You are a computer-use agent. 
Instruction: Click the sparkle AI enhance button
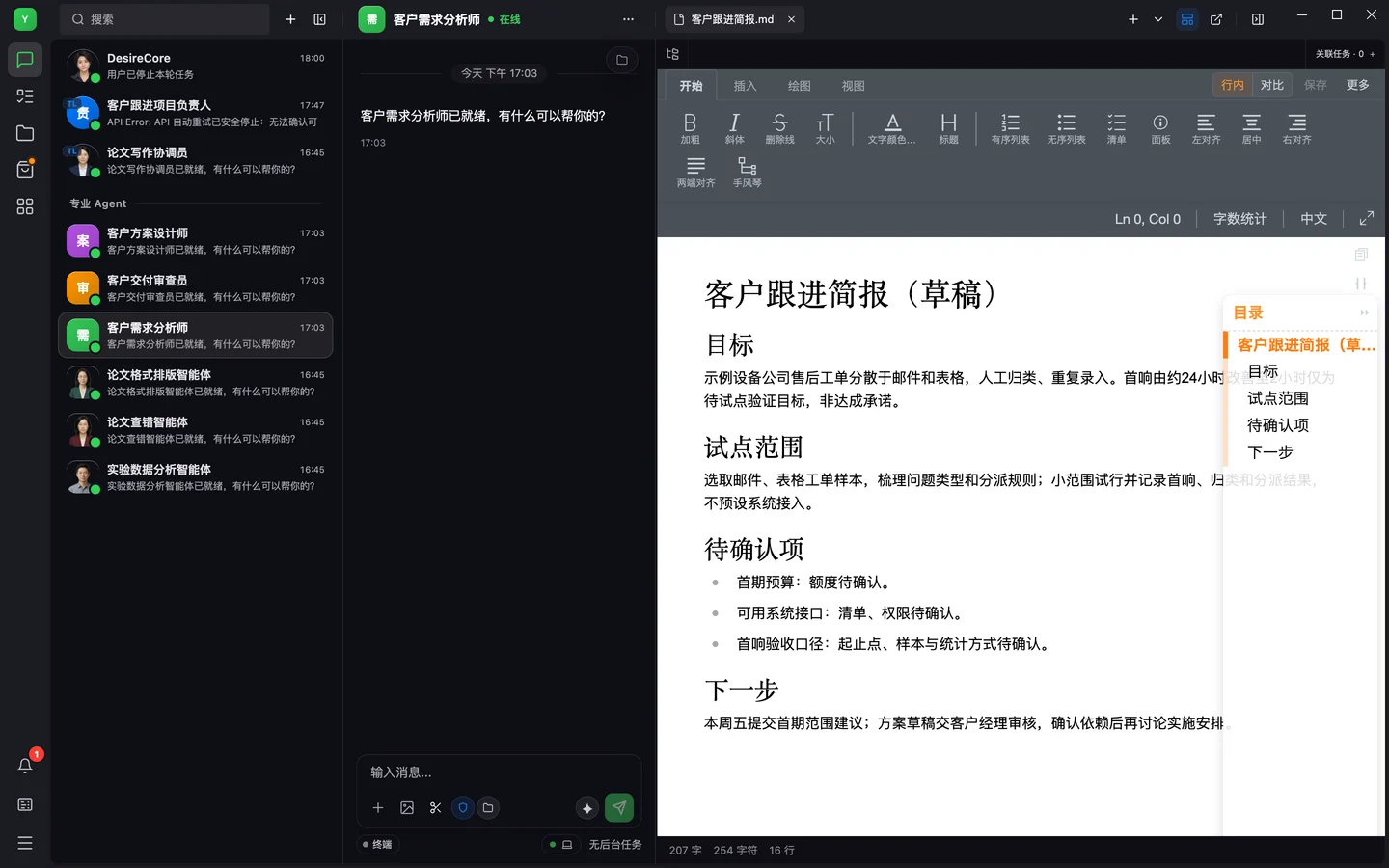click(x=586, y=808)
